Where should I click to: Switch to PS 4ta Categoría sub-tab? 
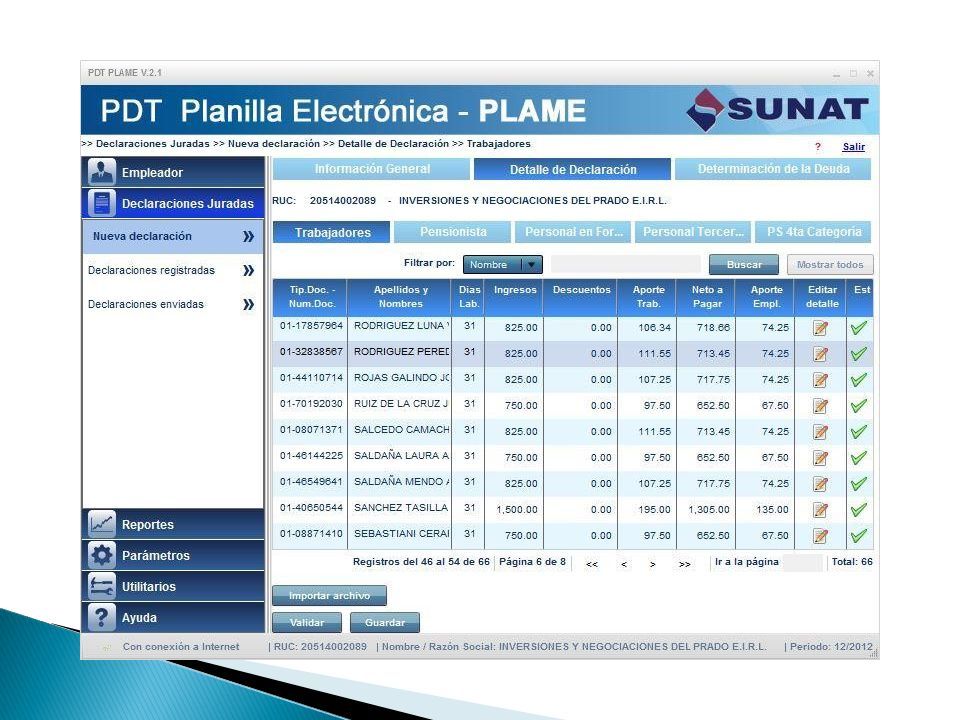(814, 232)
